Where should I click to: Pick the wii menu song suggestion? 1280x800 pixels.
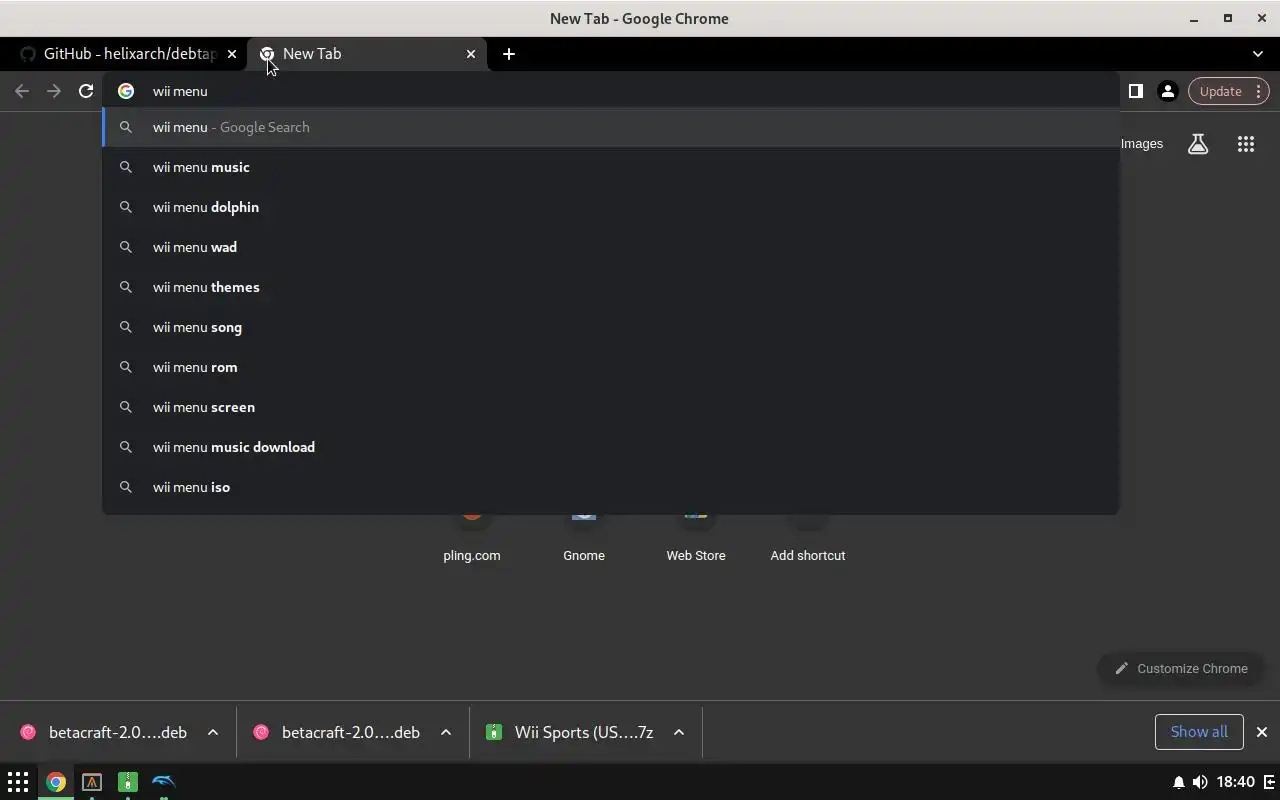610,327
